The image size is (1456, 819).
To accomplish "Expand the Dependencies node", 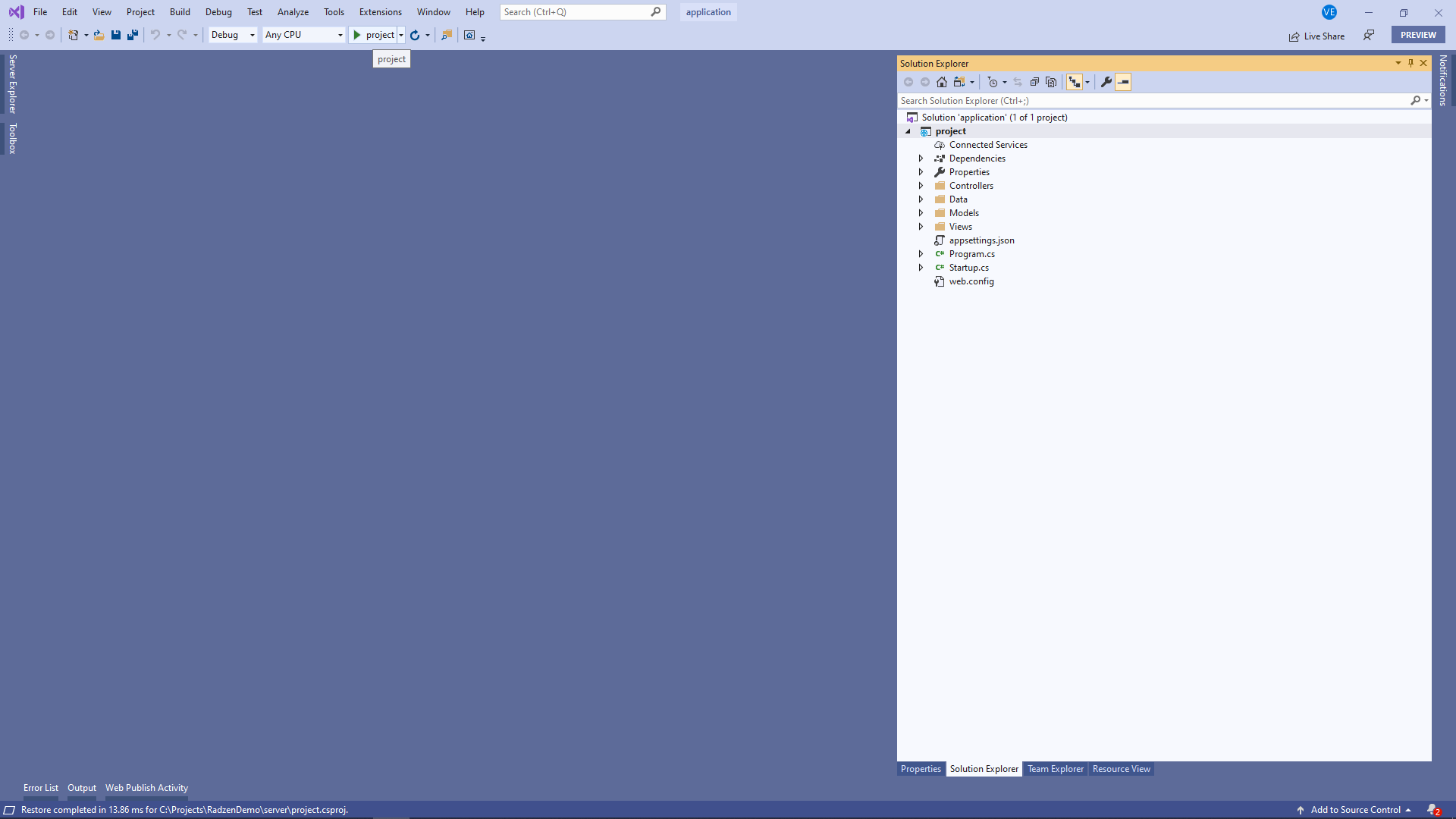I will [921, 158].
